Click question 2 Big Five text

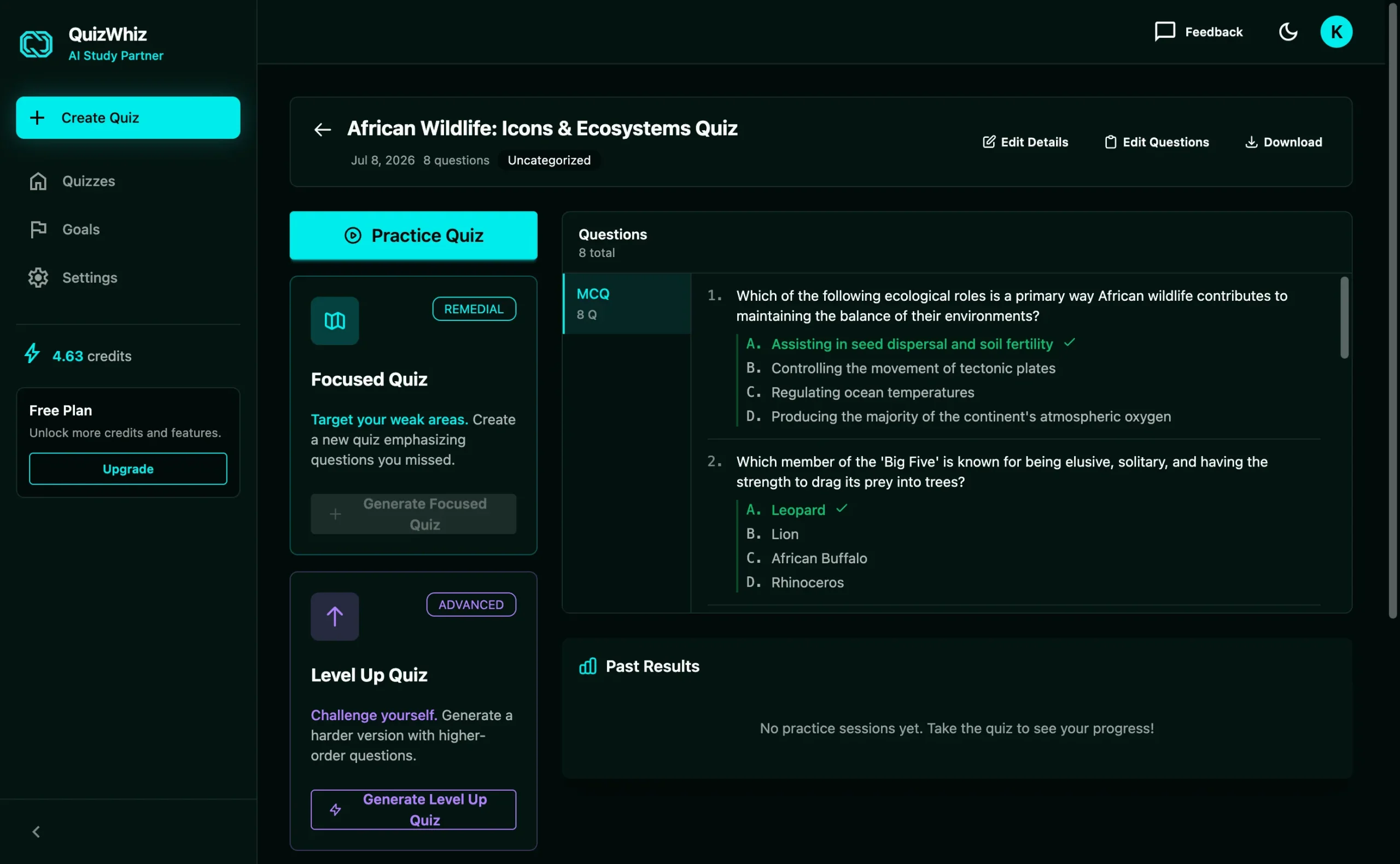(1002, 471)
